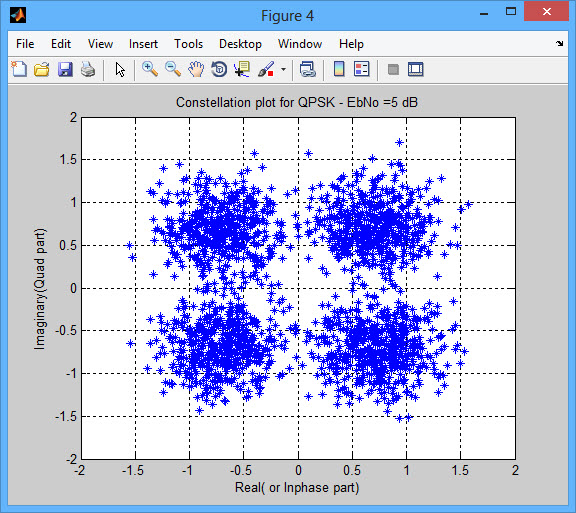Screen dimensions: 576x513
Task: Dock the figure using the corner arrow
Action: [x=559, y=43]
